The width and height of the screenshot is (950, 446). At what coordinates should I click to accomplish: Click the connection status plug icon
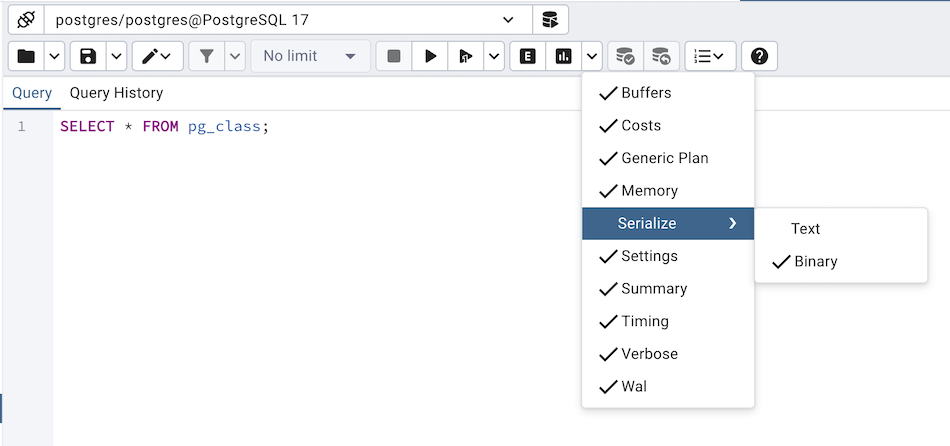[x=26, y=20]
